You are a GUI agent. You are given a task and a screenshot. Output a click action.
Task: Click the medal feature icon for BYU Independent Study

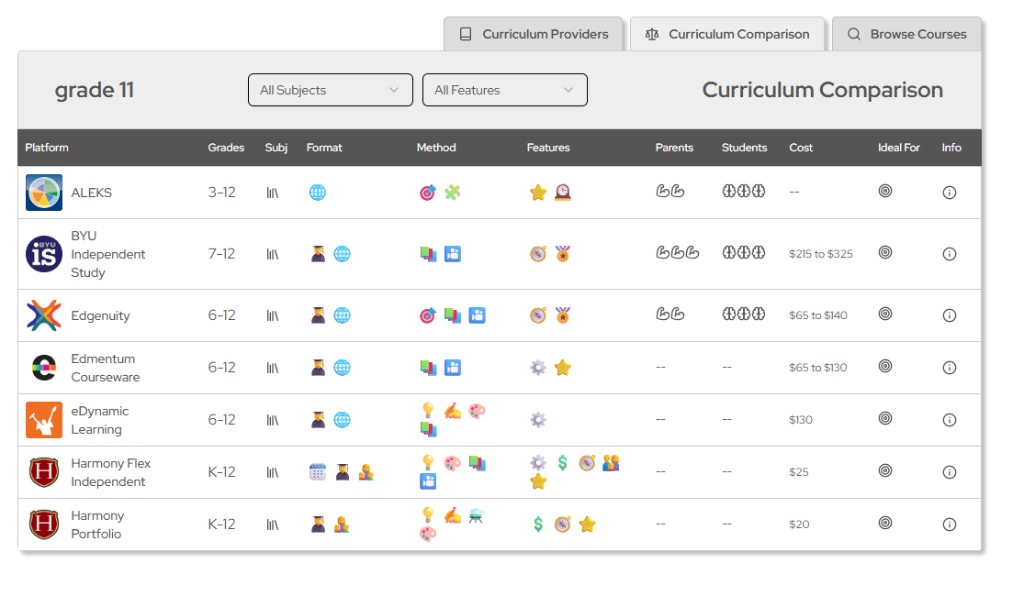(562, 253)
